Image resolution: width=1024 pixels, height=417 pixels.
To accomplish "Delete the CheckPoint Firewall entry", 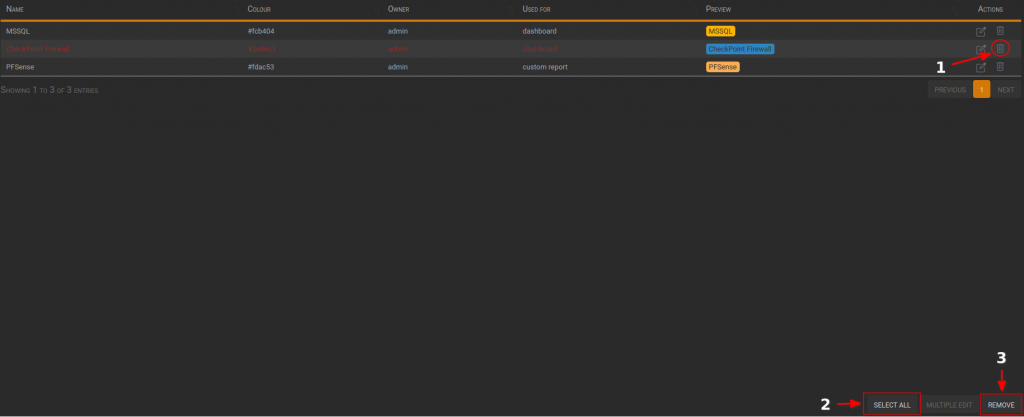I will [x=1000, y=48].
